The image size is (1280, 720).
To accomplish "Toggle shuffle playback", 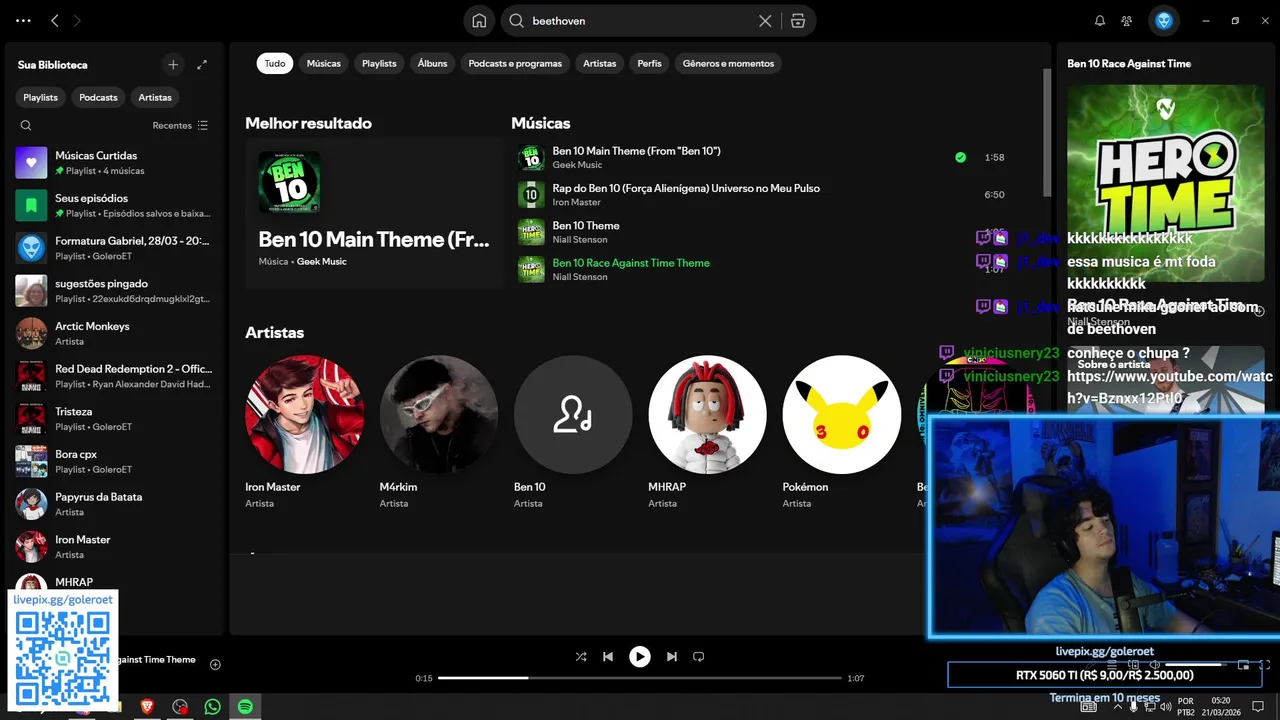I will pos(581,657).
